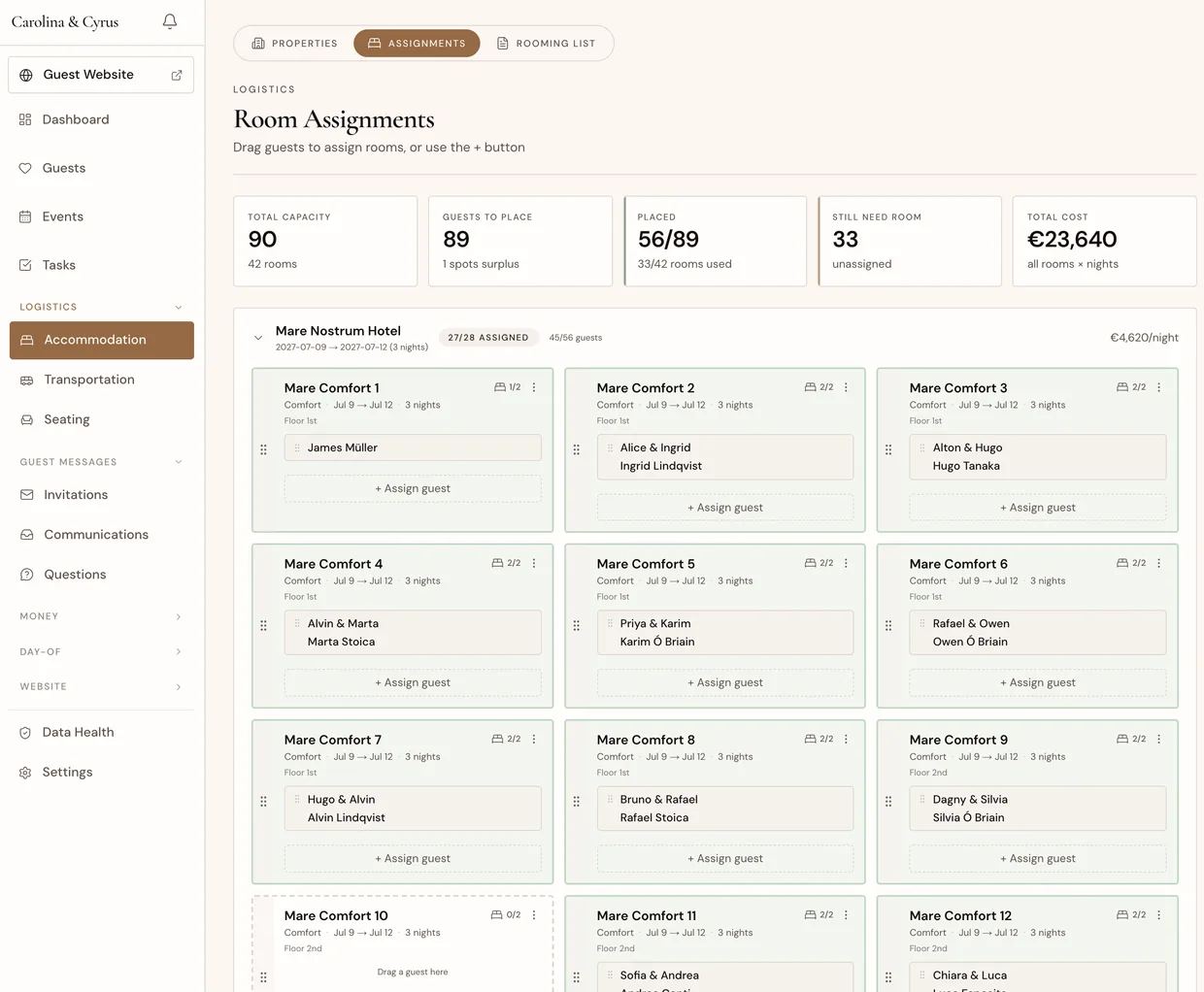The width and height of the screenshot is (1204, 992).
Task: Open Mare Comfort 8 three-dot menu
Action: 846,739
